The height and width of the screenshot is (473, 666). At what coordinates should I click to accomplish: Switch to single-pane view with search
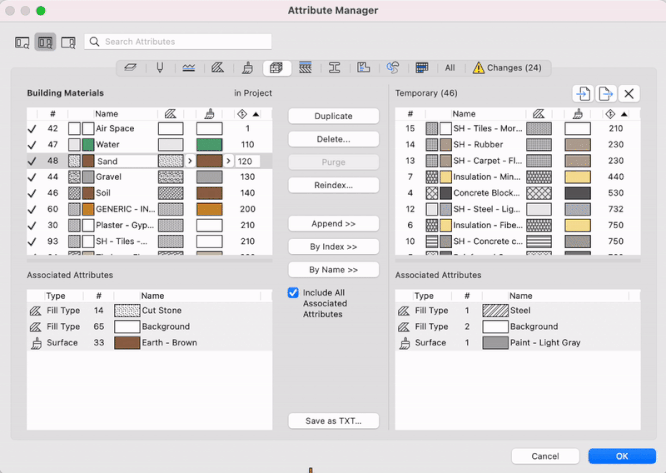tap(22, 42)
